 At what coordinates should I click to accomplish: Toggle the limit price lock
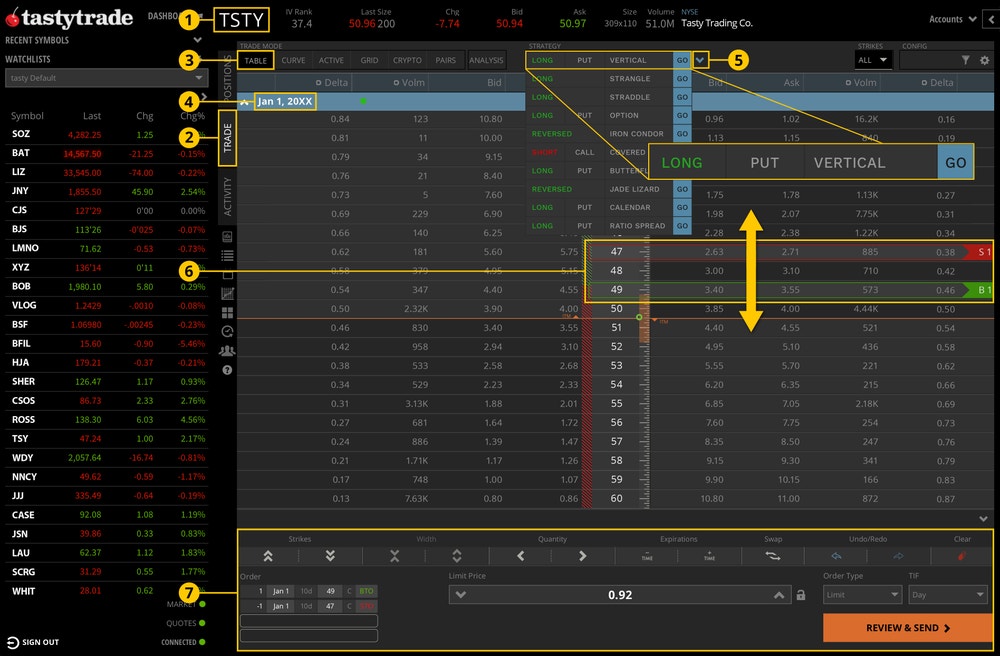point(800,595)
